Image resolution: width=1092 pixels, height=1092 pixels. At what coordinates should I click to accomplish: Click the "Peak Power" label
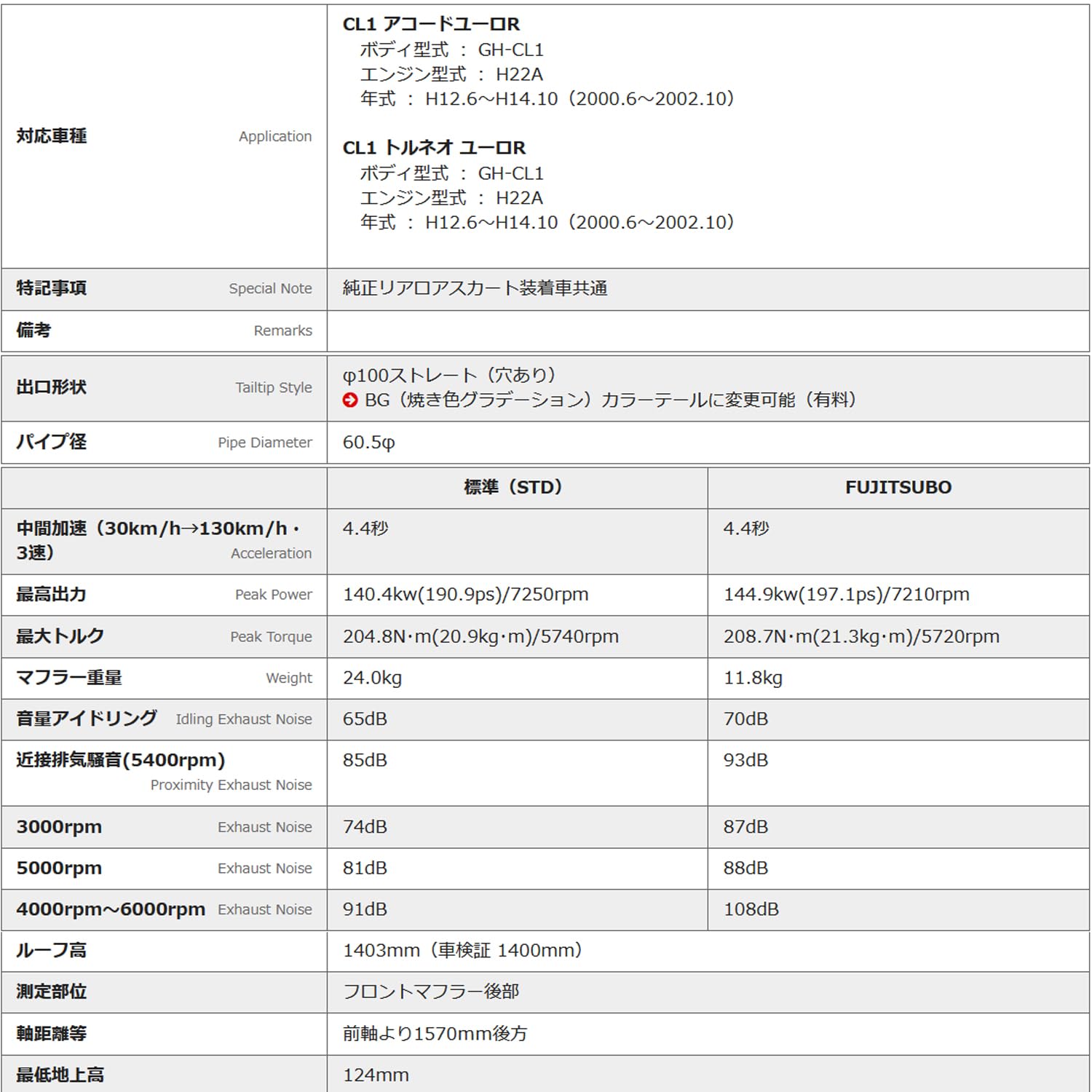pos(274,595)
